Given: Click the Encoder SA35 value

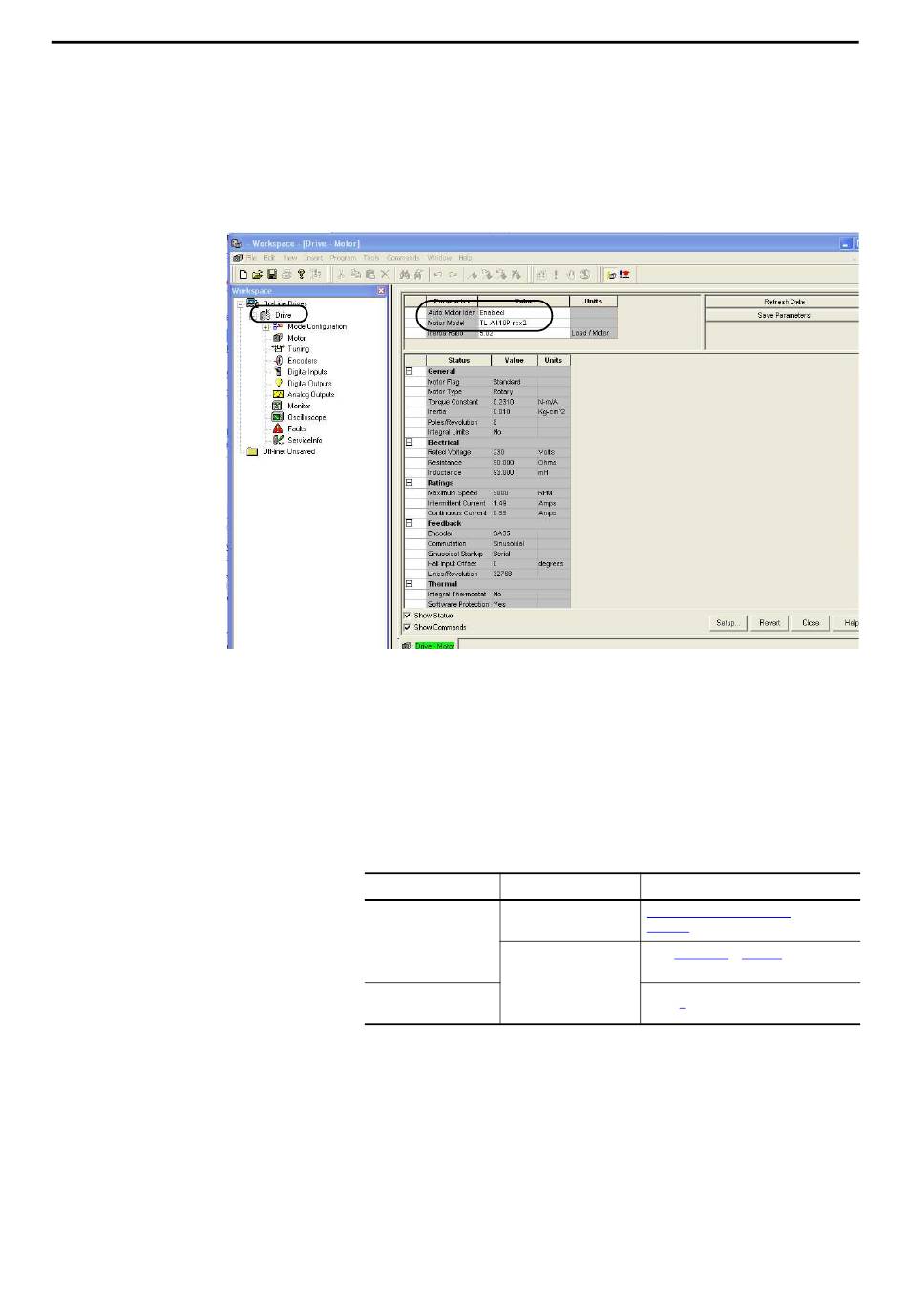Looking at the screenshot, I should point(514,533).
